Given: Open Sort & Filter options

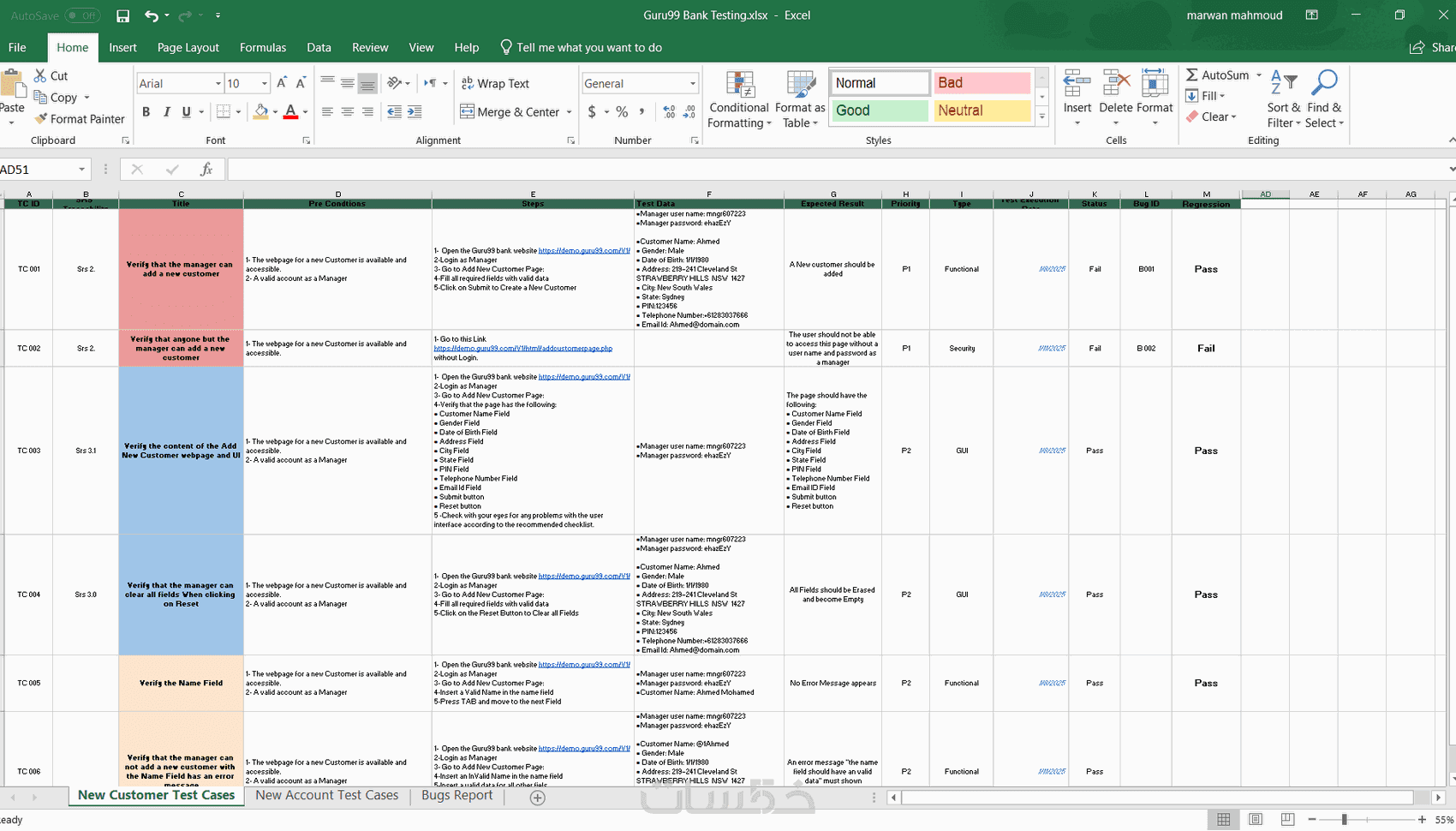Looking at the screenshot, I should [1284, 99].
